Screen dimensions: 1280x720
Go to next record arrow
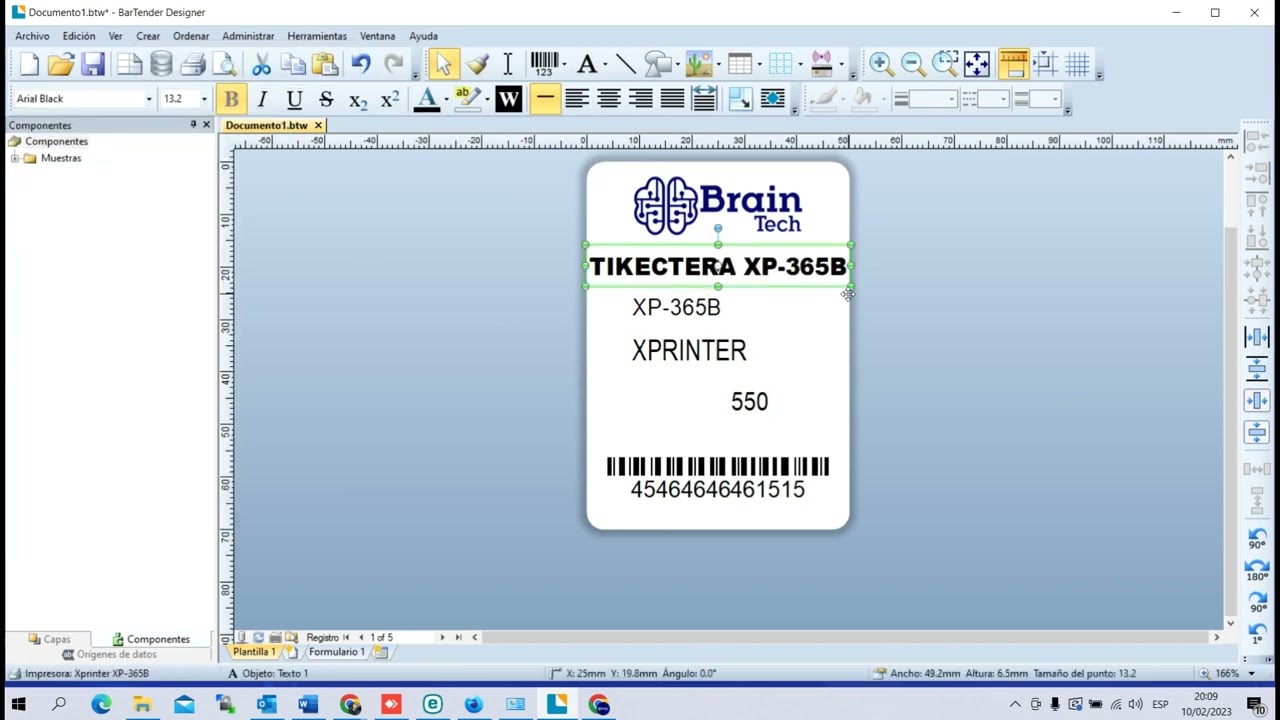pos(442,637)
